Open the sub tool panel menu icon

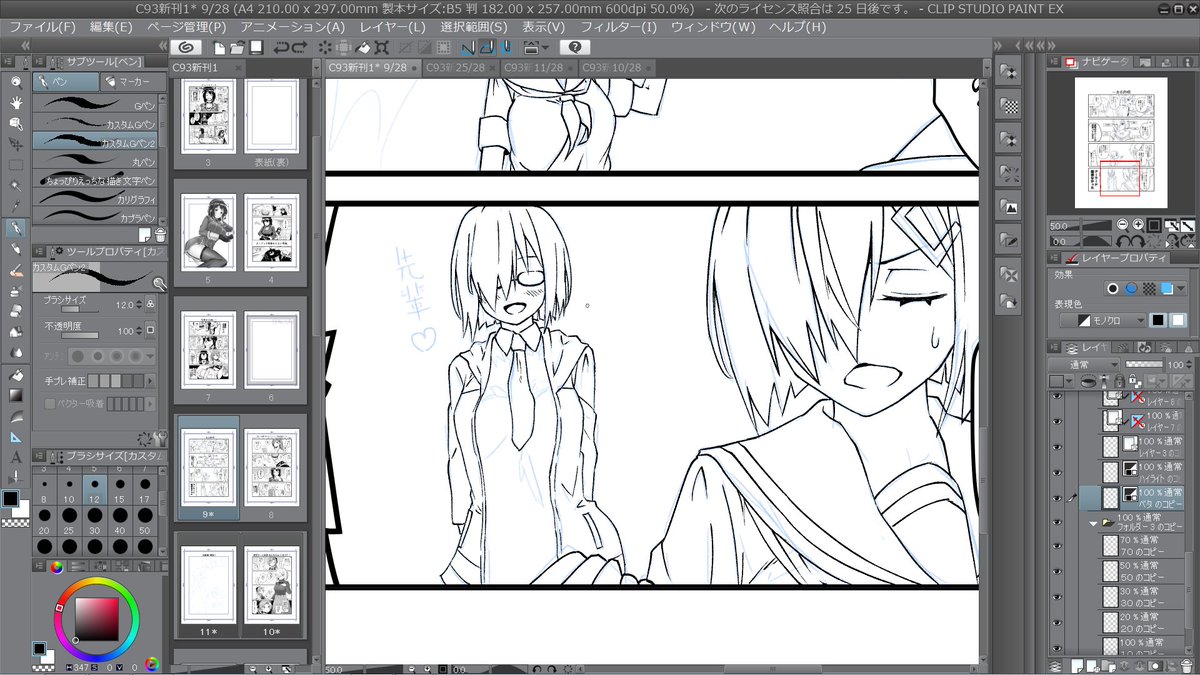(x=39, y=61)
